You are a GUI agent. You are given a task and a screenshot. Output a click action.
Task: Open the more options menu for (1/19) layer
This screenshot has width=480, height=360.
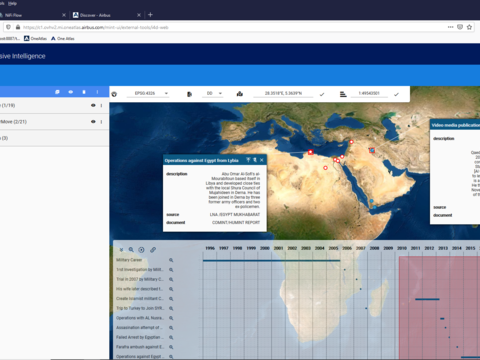pyautogui.click(x=101, y=105)
